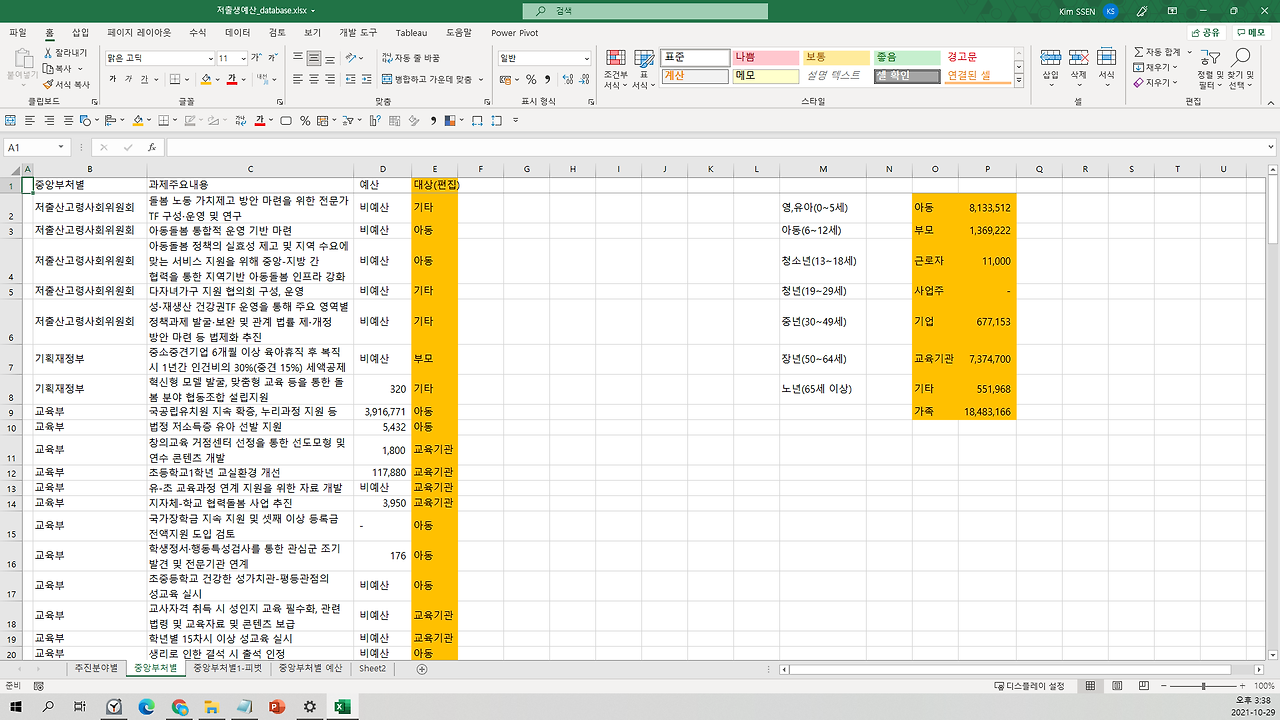Align text to the left in ribbon
The width and height of the screenshot is (1280, 720).
(298, 79)
